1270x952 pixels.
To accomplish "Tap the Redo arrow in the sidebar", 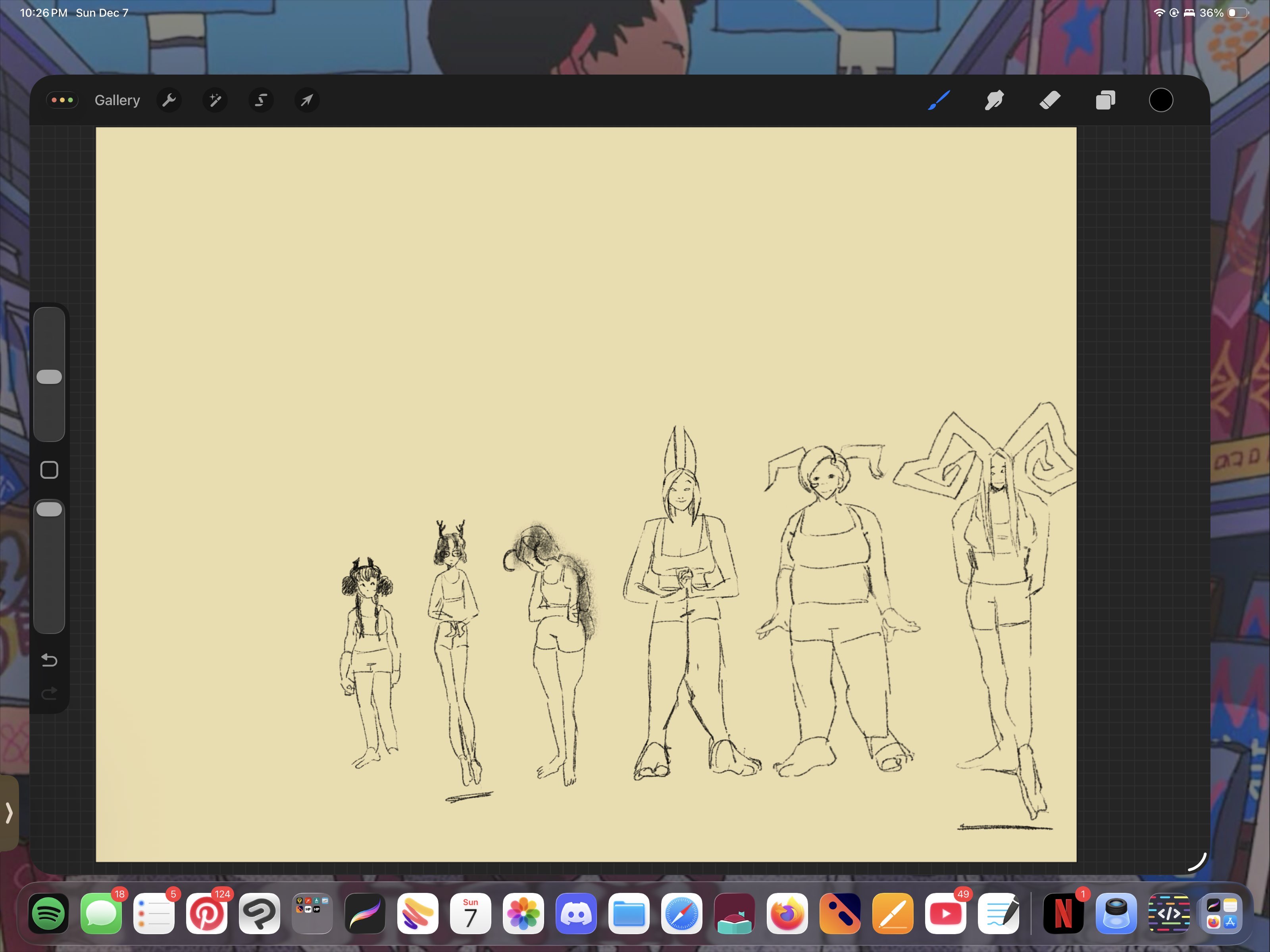I will point(49,694).
